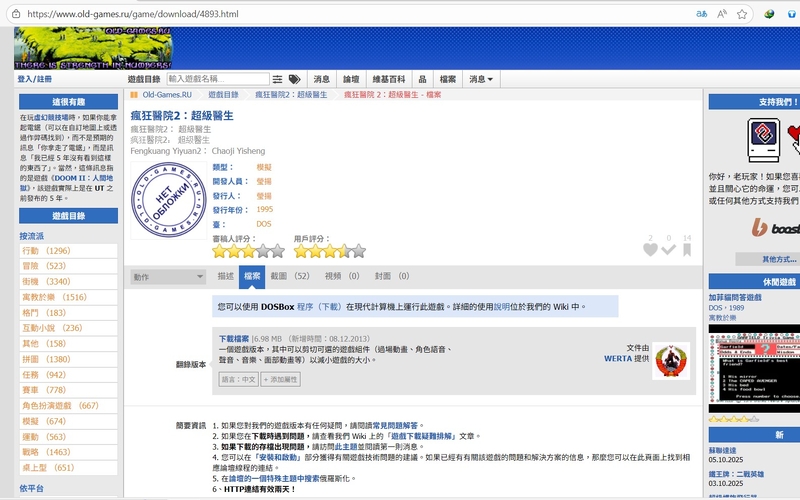The width and height of the screenshot is (800, 500).
Task: Click the game name search field
Action: [x=218, y=79]
